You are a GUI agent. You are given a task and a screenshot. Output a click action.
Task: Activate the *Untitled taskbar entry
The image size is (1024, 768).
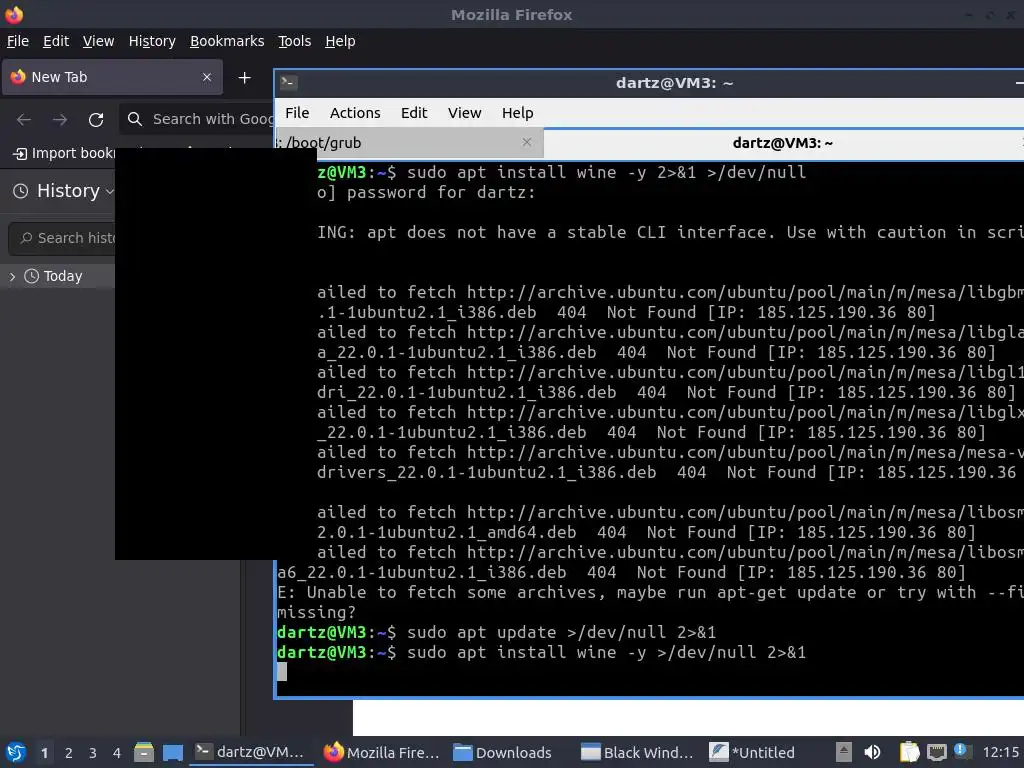(752, 752)
